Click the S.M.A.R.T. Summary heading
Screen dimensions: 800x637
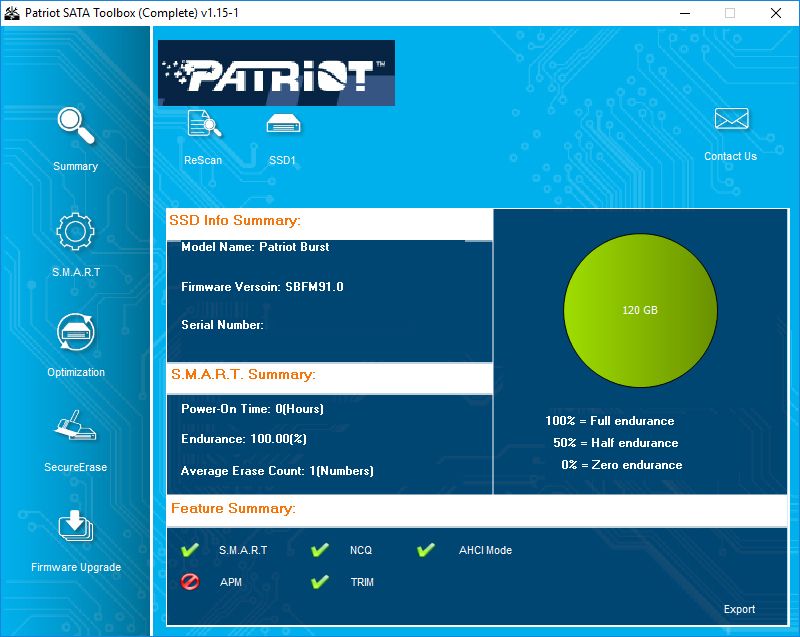243,374
